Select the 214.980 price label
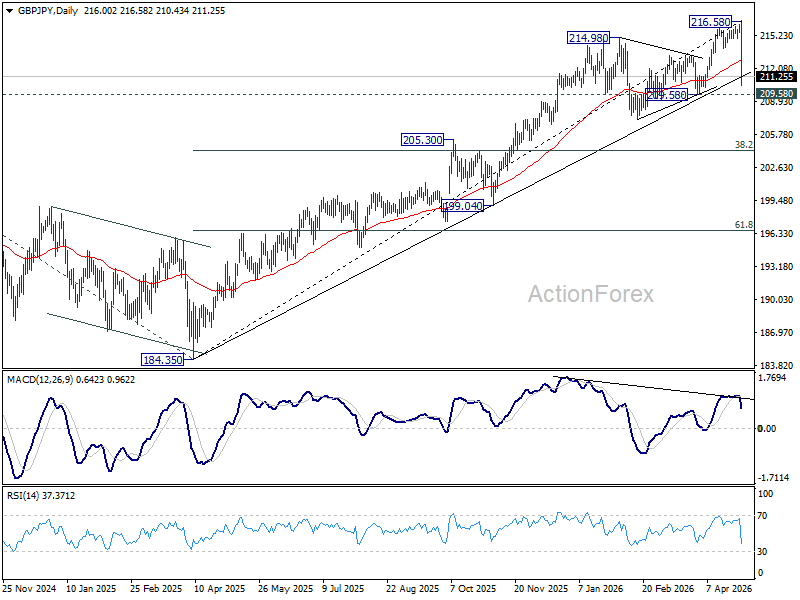Viewport: 800px width, 600px height. click(589, 38)
